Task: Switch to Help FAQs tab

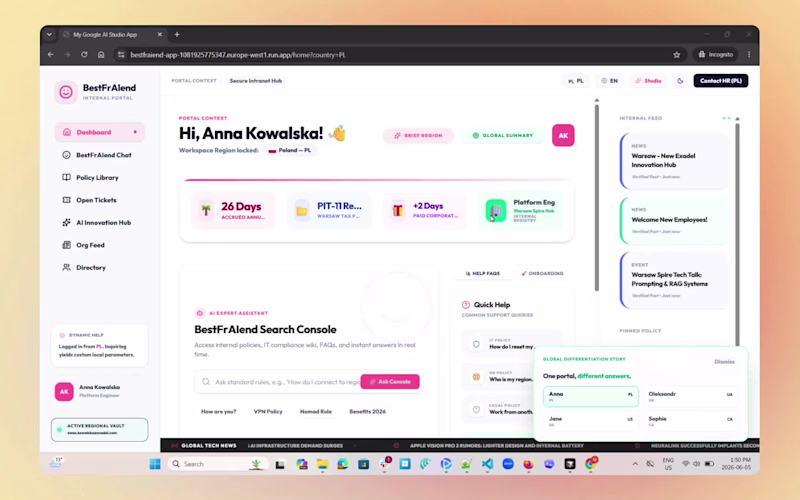Action: click(x=483, y=273)
